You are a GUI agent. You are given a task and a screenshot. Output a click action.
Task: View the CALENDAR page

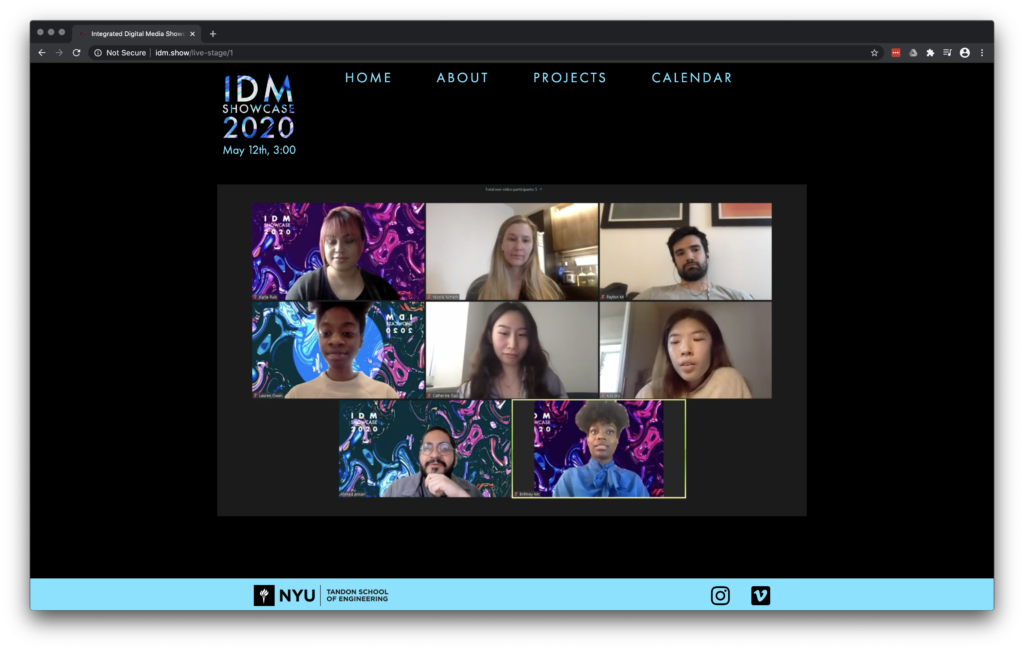pyautogui.click(x=691, y=78)
